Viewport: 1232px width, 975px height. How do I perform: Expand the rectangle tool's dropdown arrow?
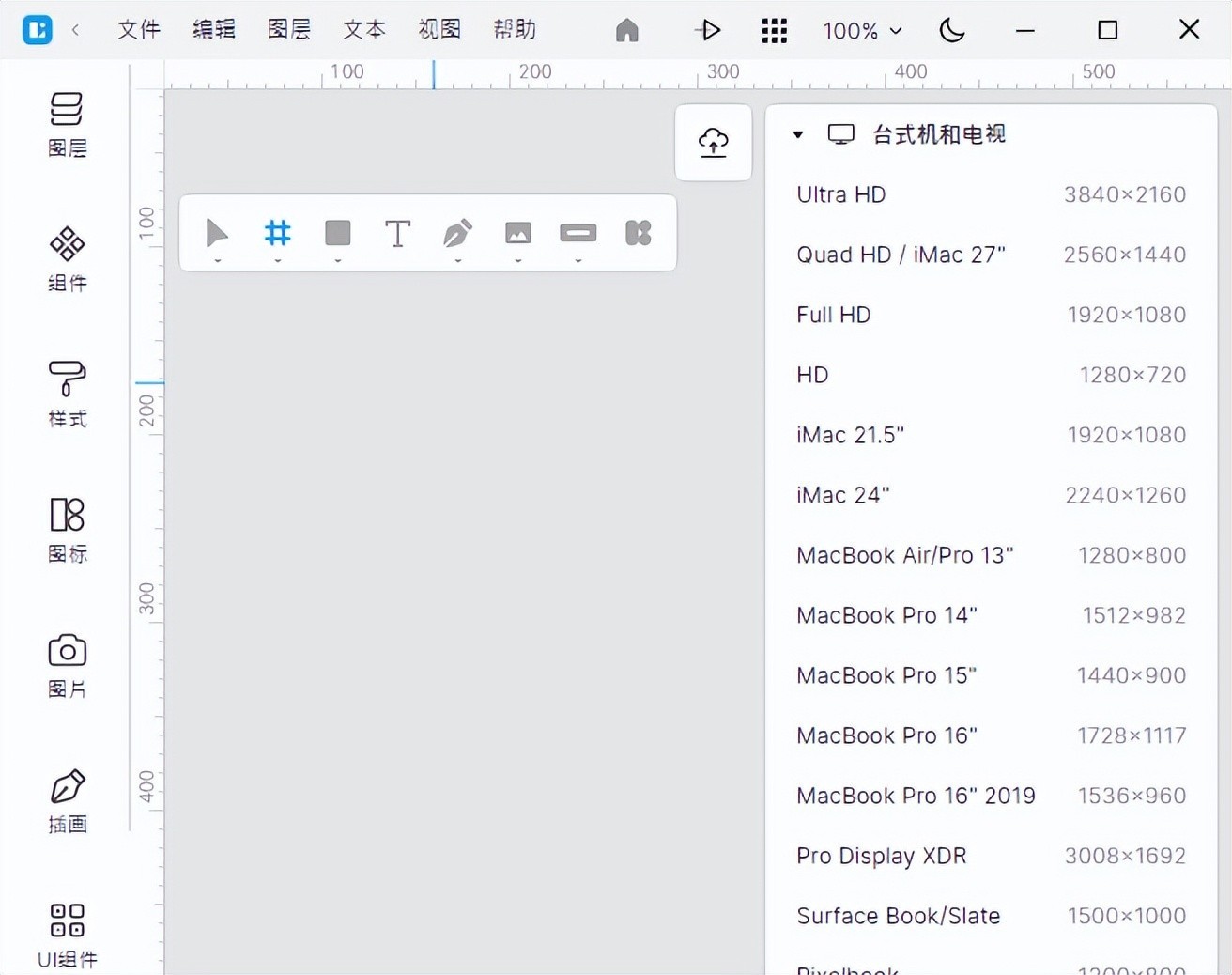(338, 261)
